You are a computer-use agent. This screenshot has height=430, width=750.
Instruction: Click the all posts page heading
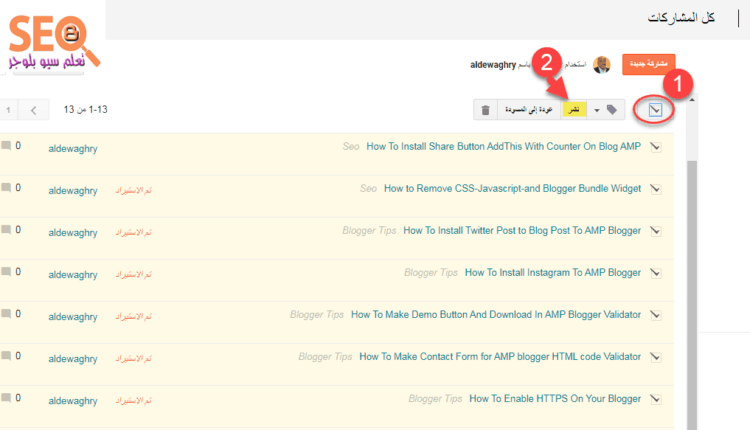coord(681,18)
